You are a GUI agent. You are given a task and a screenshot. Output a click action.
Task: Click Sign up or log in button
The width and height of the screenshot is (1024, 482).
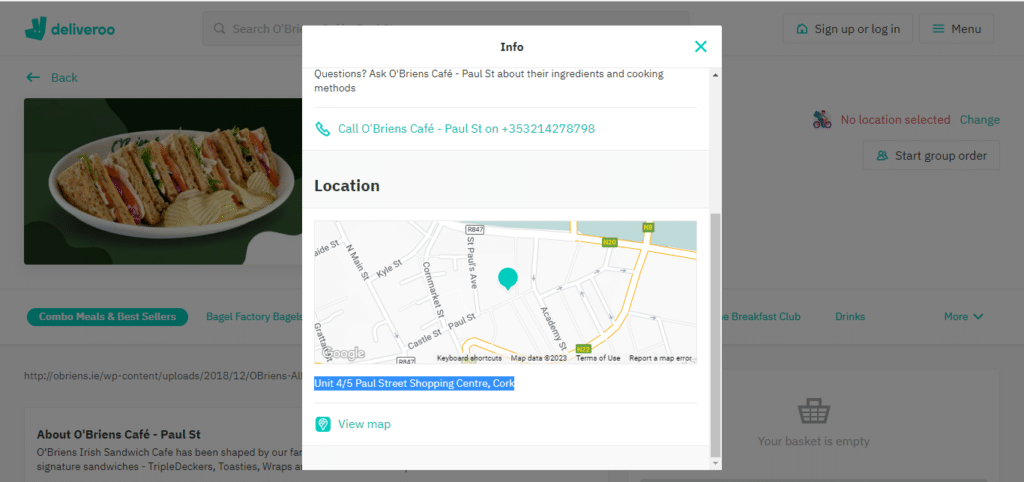coord(848,29)
